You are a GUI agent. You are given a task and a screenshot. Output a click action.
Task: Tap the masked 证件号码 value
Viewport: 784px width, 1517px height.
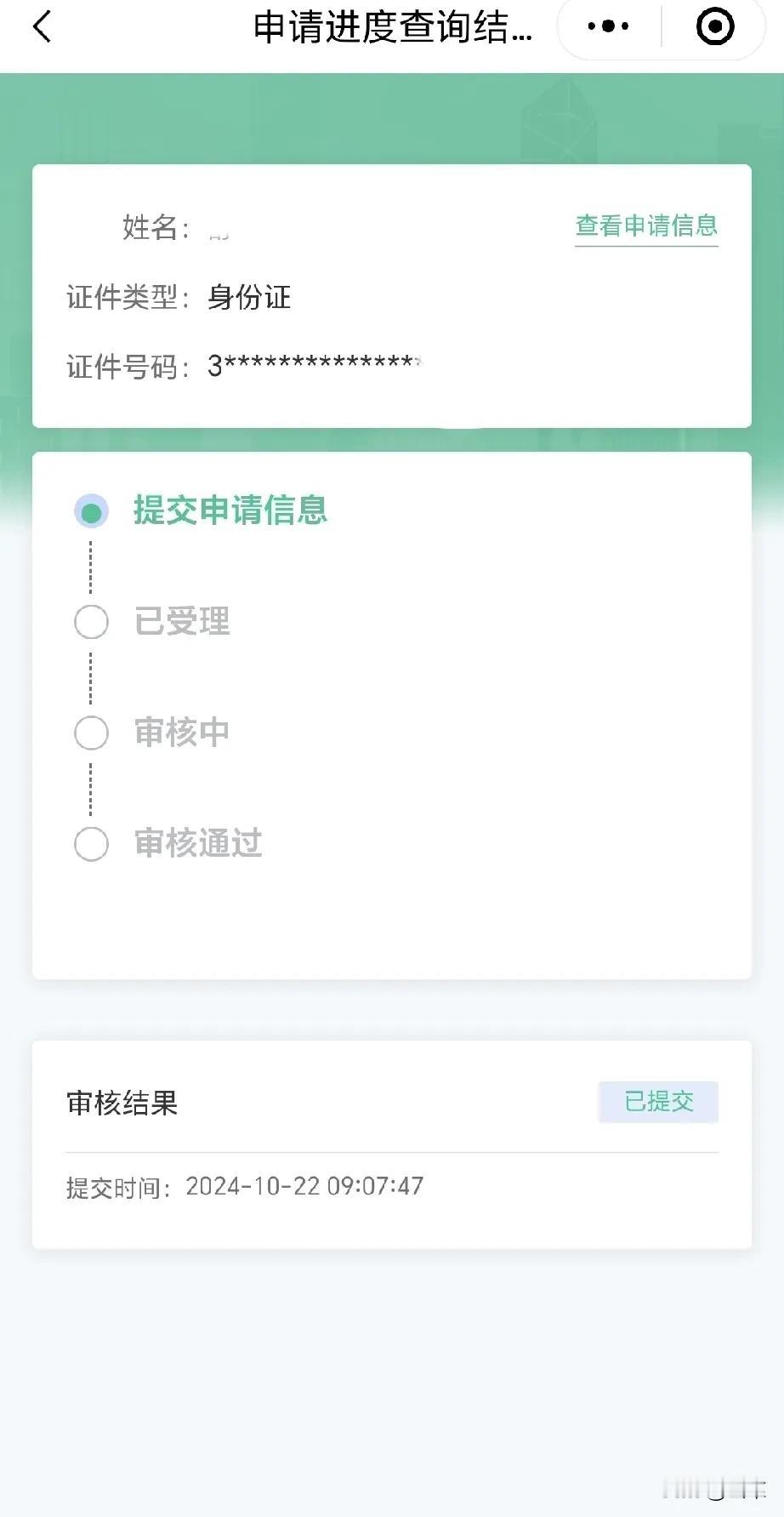tap(315, 366)
